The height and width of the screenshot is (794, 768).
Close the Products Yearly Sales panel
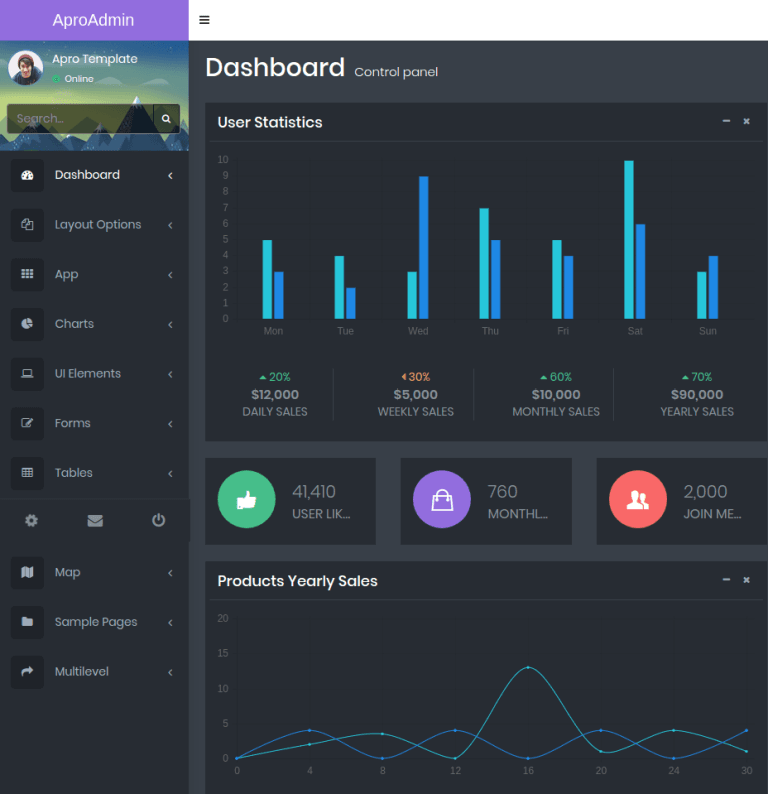click(x=746, y=580)
